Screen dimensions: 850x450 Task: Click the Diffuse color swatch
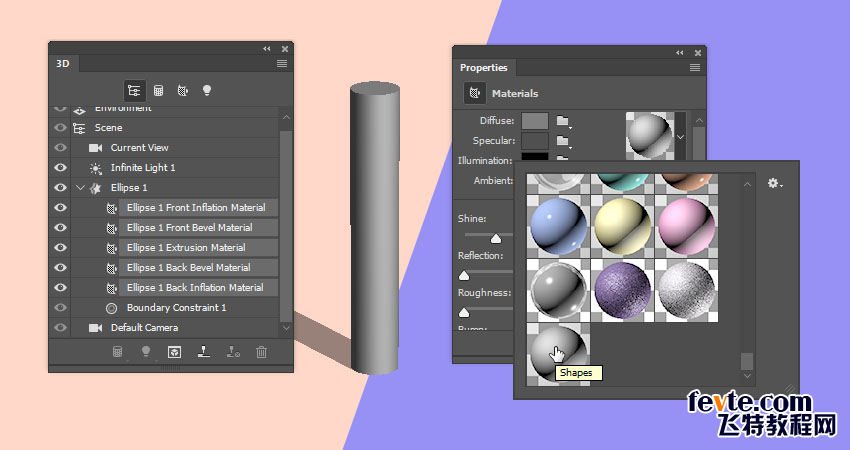535,121
